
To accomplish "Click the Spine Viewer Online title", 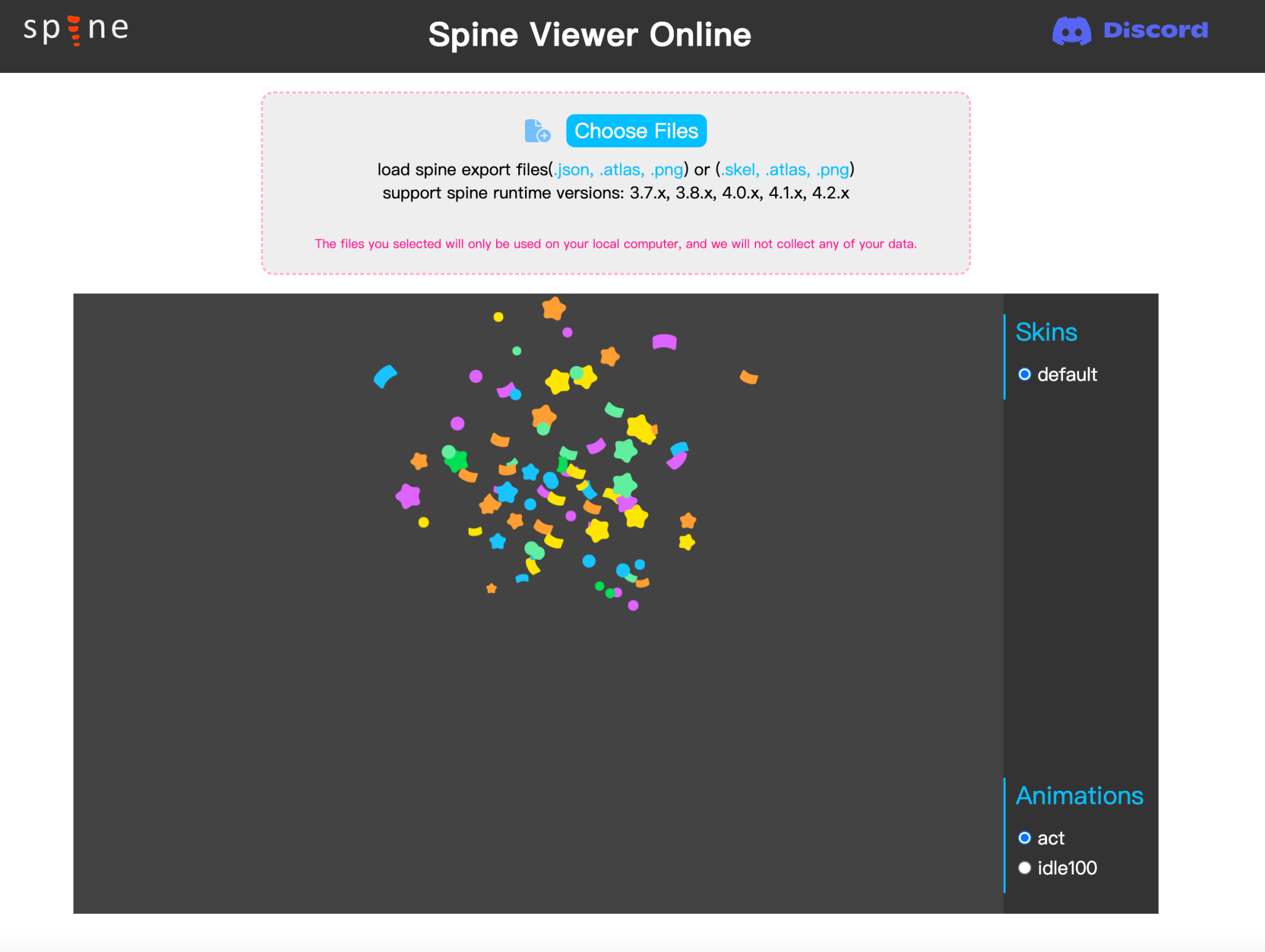I will click(590, 35).
